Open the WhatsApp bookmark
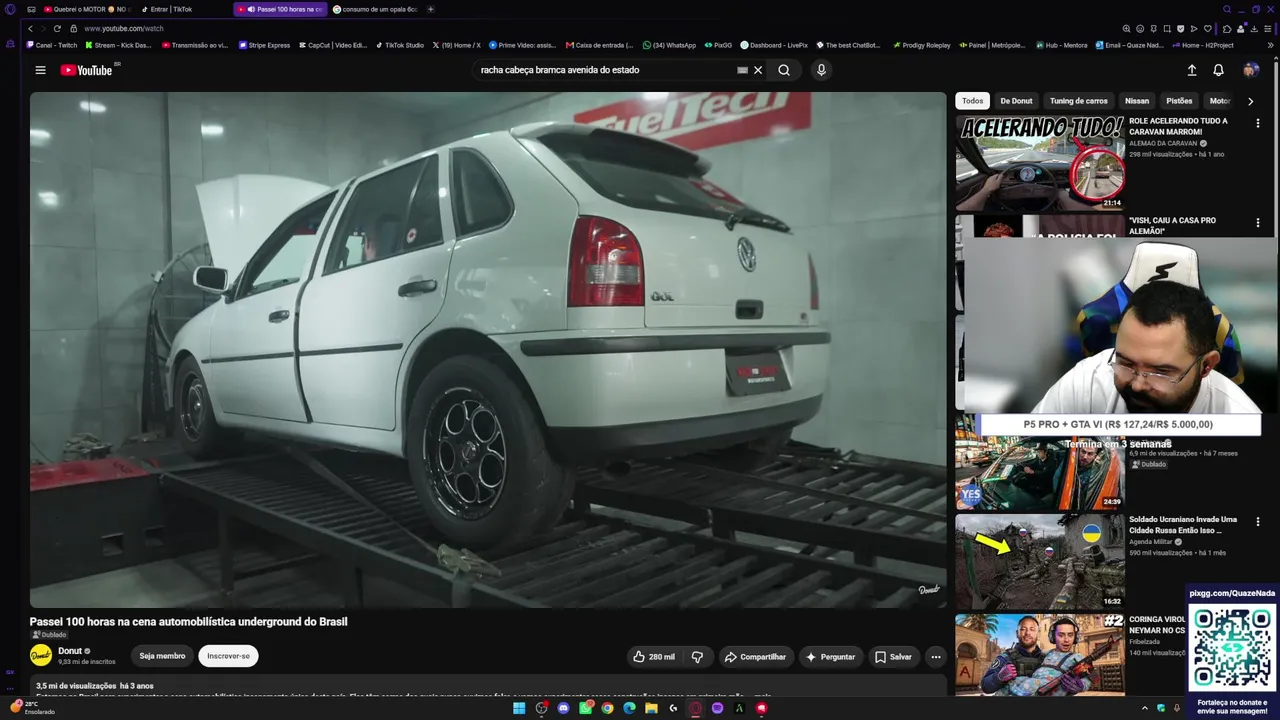 tap(669, 45)
